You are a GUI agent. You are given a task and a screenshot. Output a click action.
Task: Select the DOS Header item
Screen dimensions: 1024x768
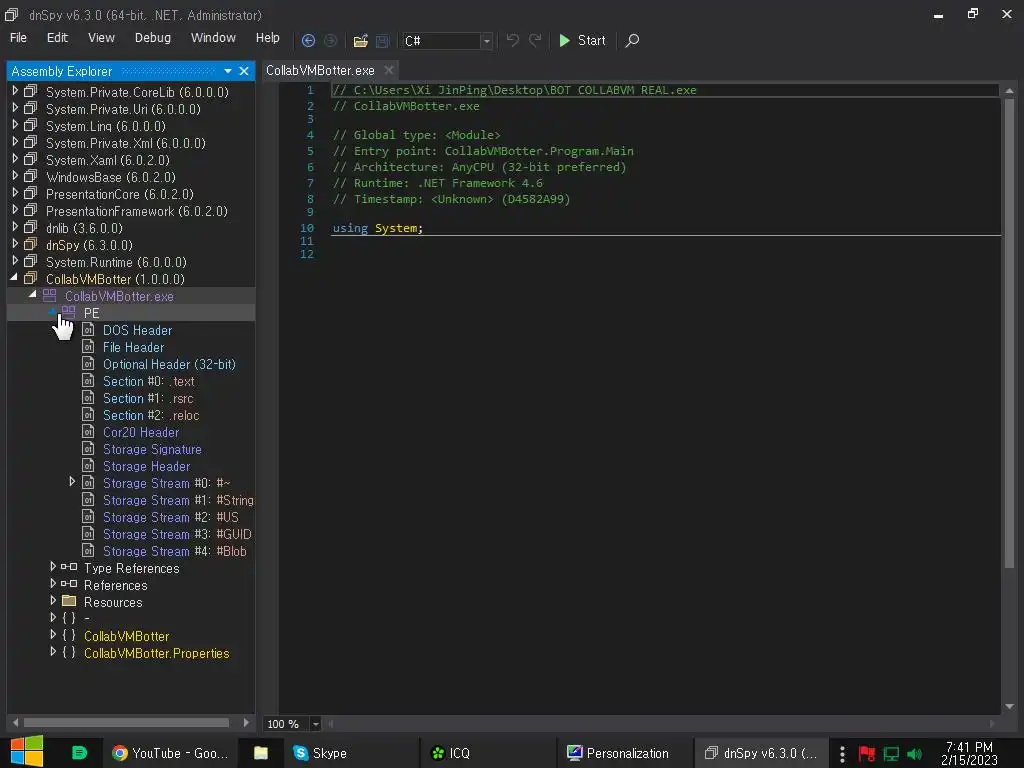(137, 330)
